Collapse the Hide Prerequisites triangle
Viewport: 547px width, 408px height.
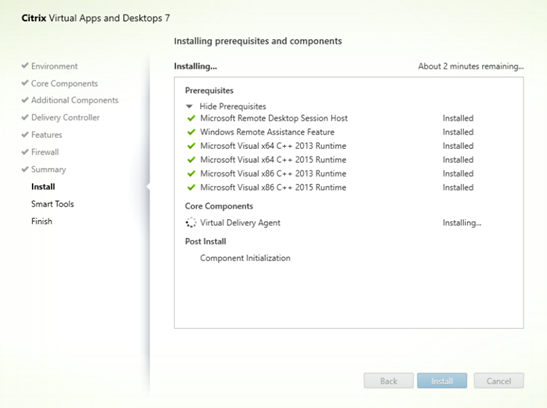pyautogui.click(x=189, y=106)
